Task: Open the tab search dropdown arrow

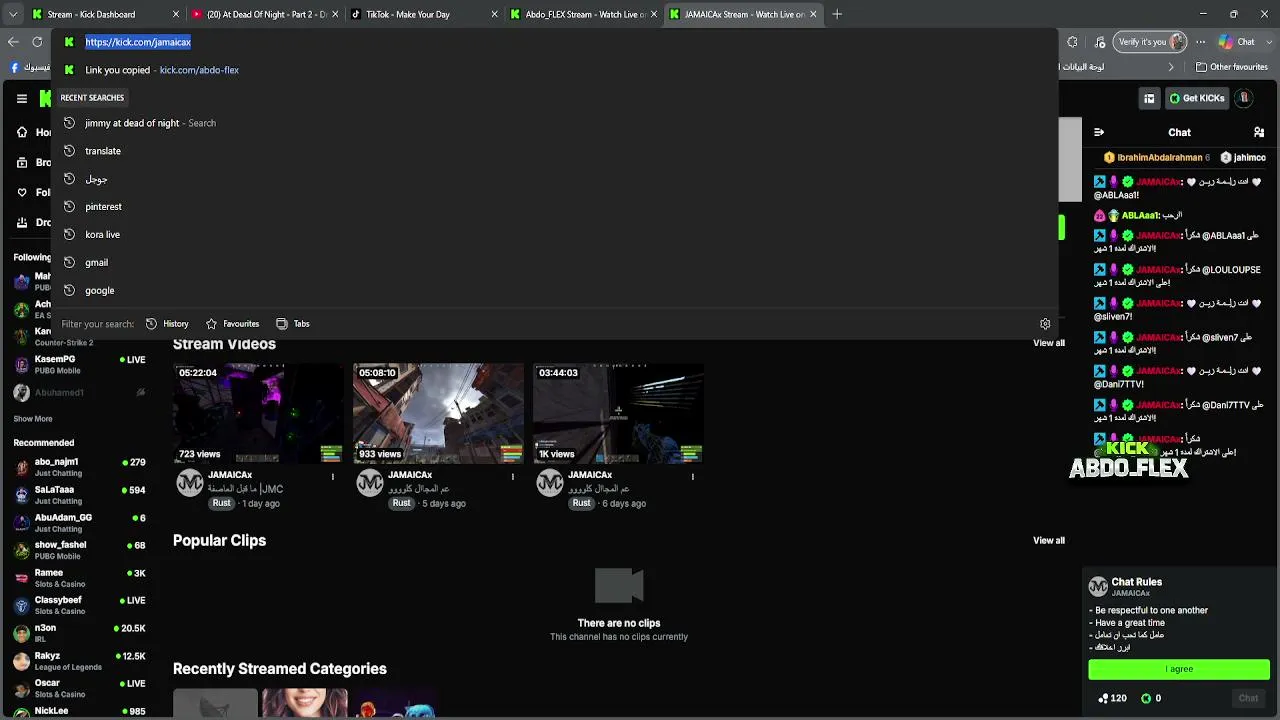Action: (x=13, y=15)
